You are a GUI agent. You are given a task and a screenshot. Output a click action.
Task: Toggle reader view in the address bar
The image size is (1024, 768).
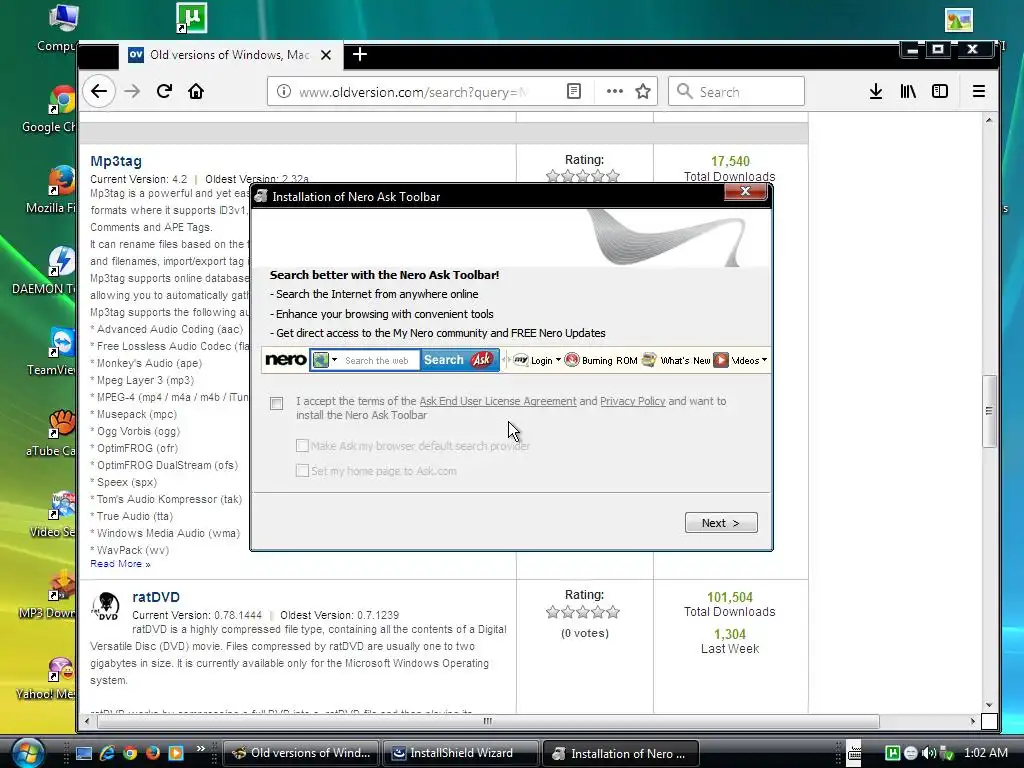coord(573,91)
